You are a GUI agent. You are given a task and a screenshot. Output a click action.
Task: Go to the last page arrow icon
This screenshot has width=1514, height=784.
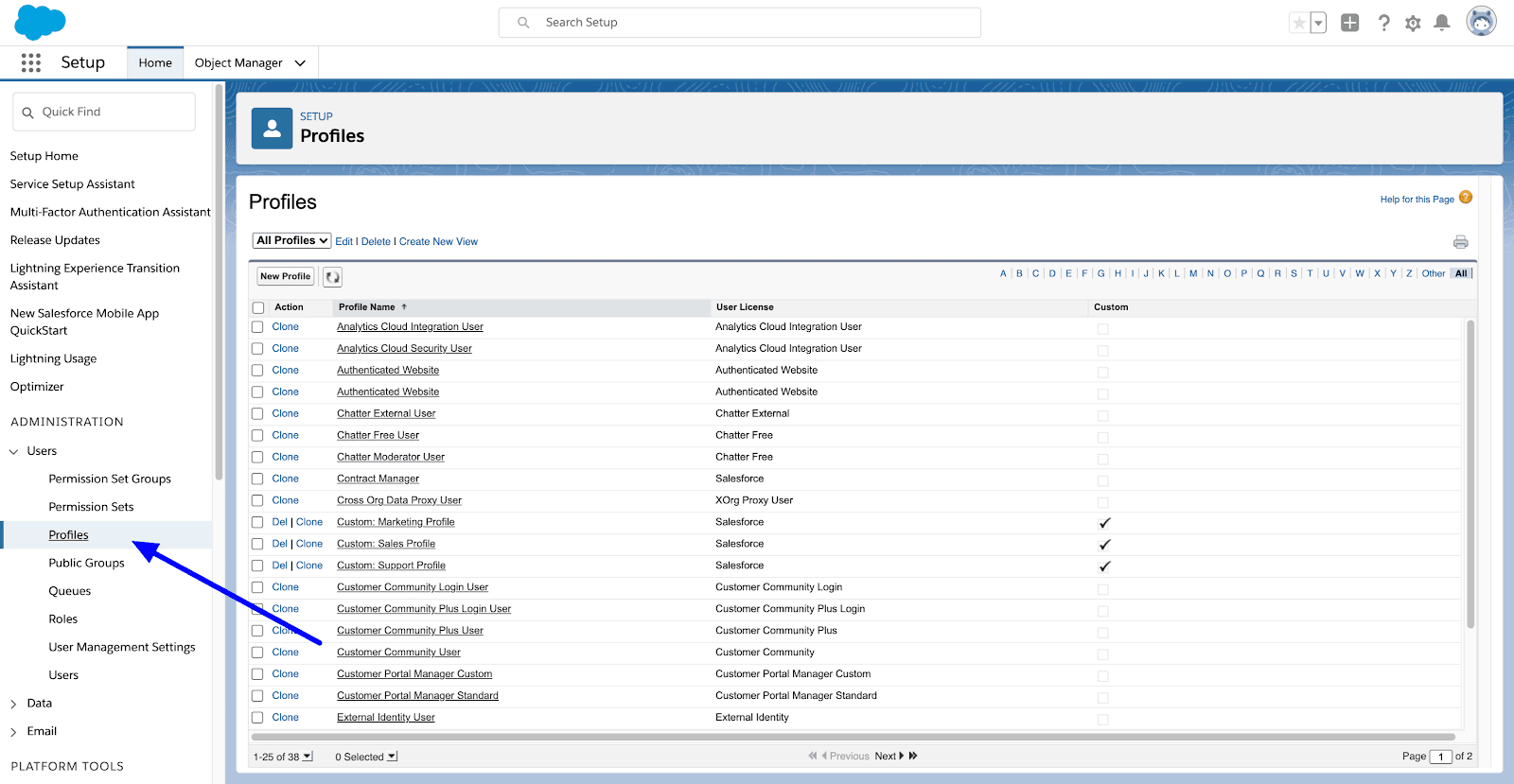[913, 757]
